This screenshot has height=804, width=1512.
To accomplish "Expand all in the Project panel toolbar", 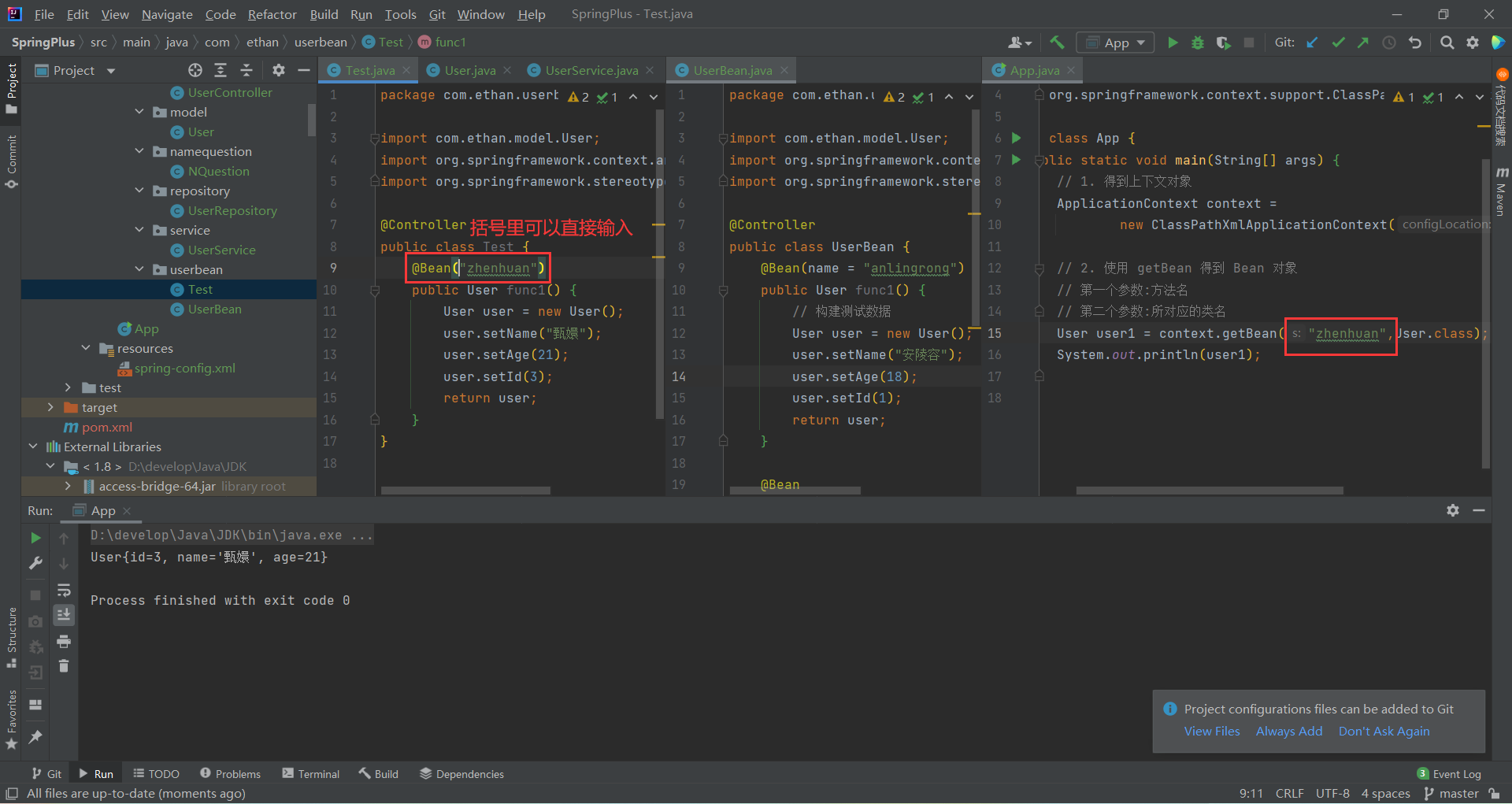I will tap(220, 70).
